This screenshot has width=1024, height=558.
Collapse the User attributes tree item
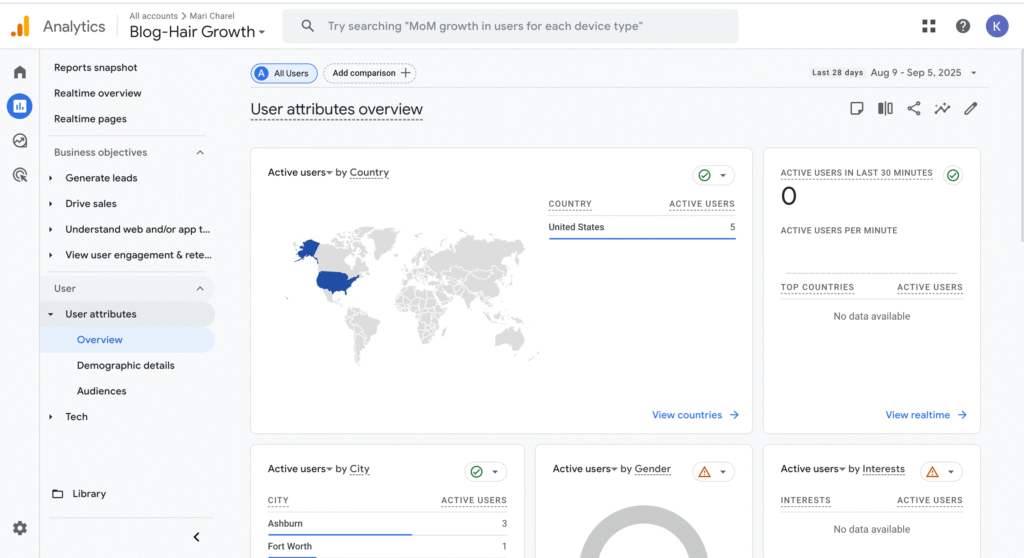coord(50,314)
